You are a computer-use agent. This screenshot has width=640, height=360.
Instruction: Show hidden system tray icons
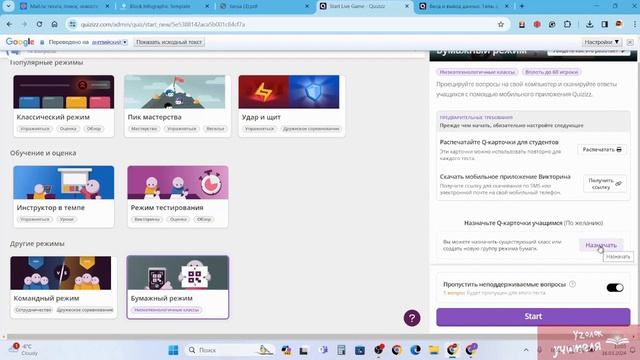coord(526,350)
